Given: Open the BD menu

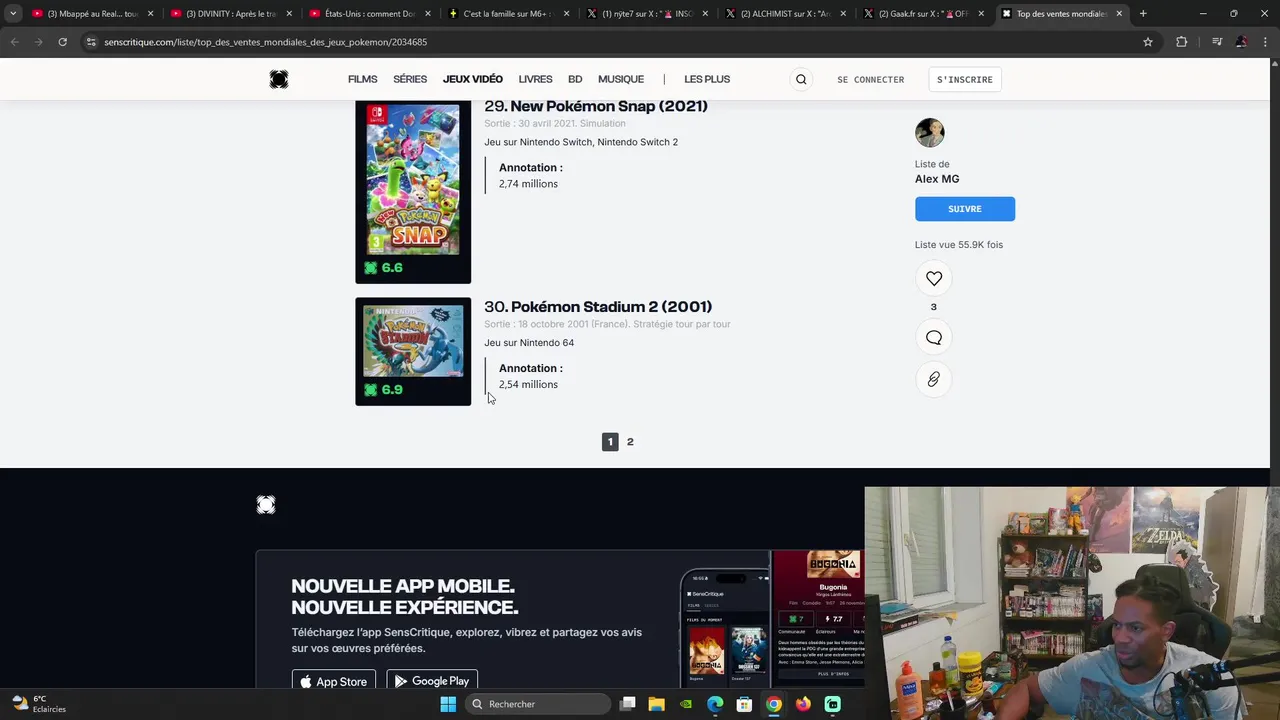Looking at the screenshot, I should coord(575,79).
